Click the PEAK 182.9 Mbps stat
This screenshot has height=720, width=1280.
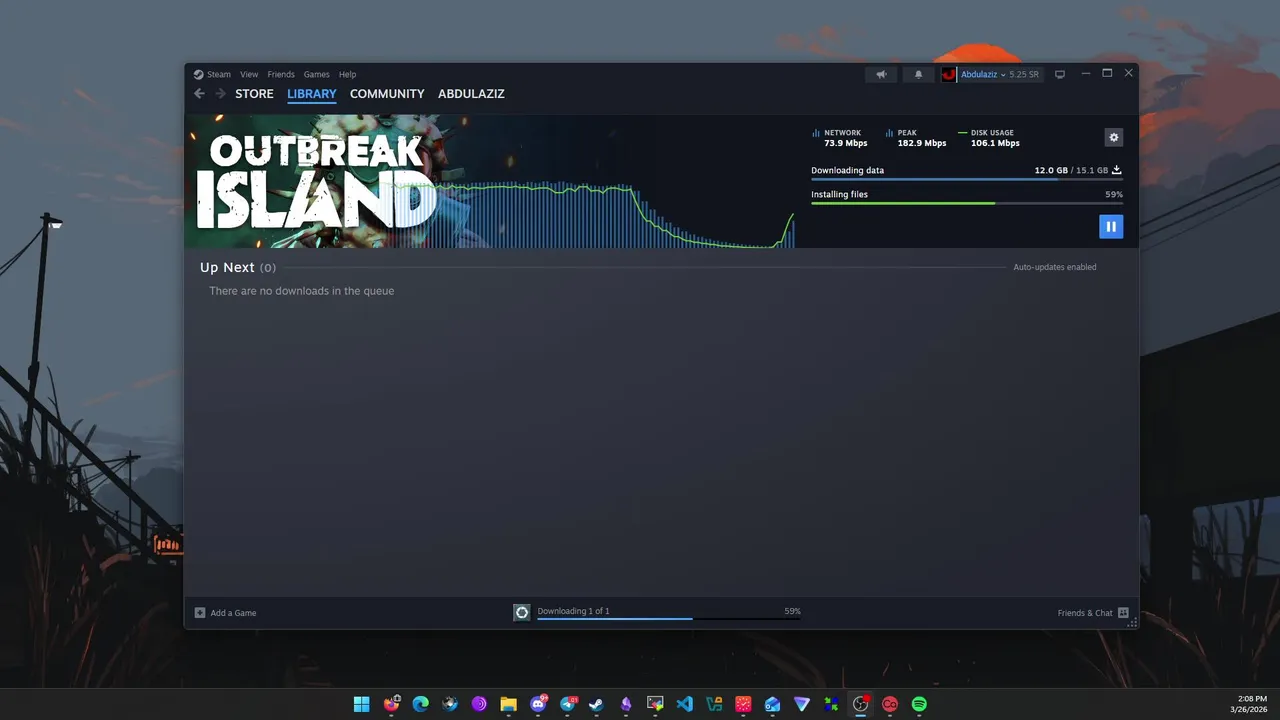pos(916,138)
